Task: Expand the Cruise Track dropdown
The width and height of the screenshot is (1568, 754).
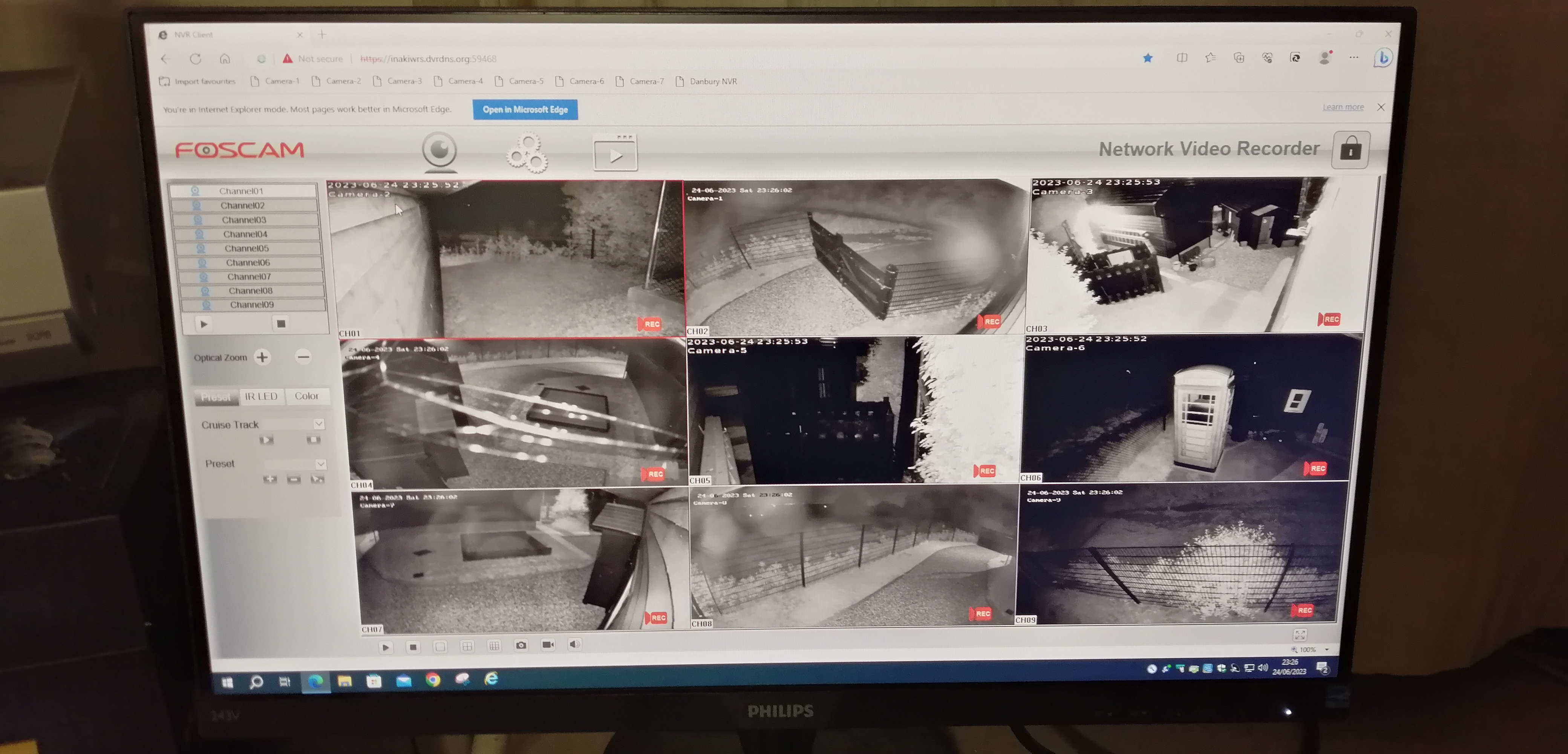Action: pyautogui.click(x=318, y=424)
